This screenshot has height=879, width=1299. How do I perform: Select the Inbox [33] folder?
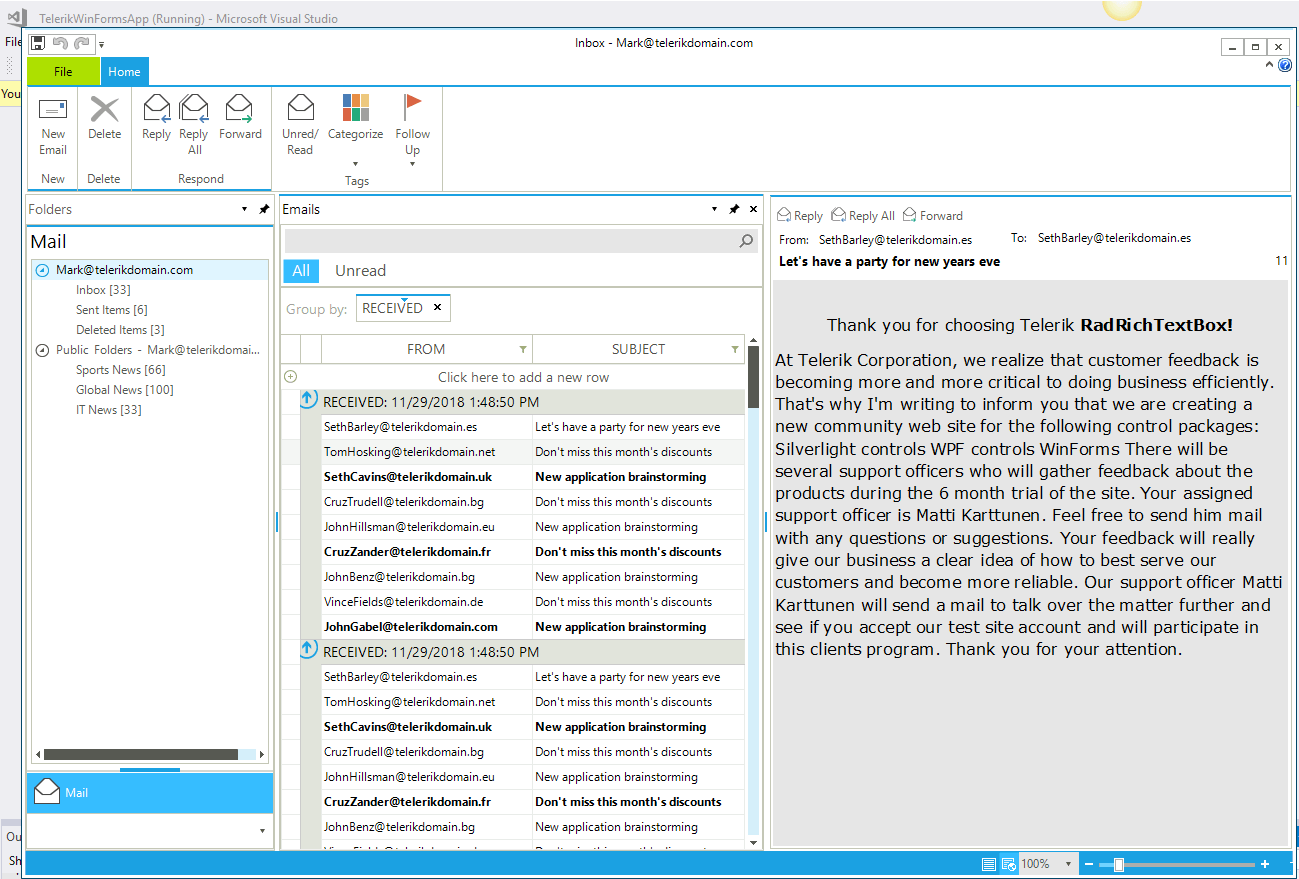point(103,290)
